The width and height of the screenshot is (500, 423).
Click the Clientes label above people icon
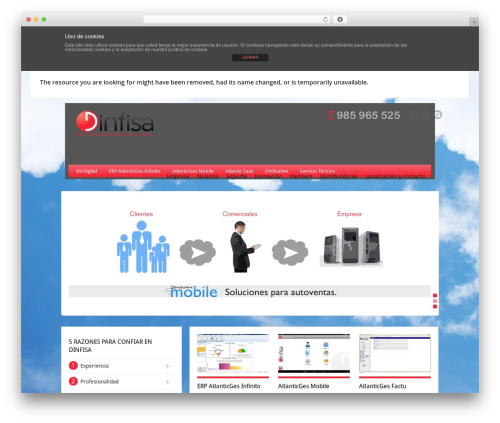(141, 214)
